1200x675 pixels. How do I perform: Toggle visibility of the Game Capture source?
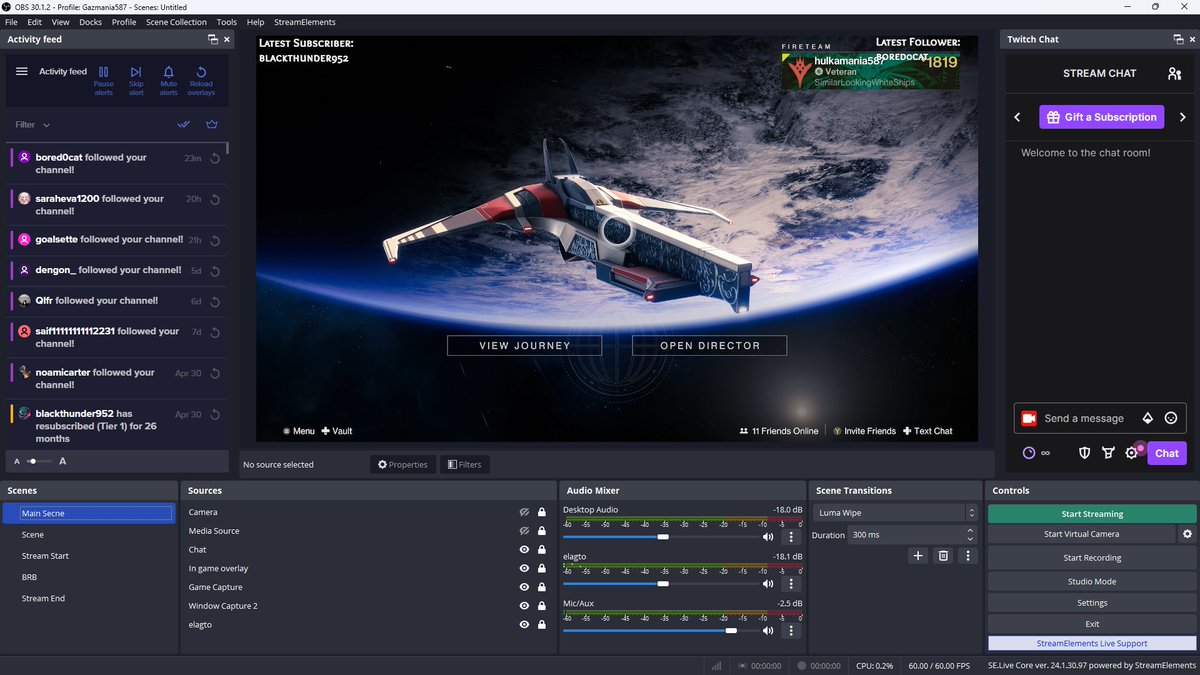coord(524,587)
